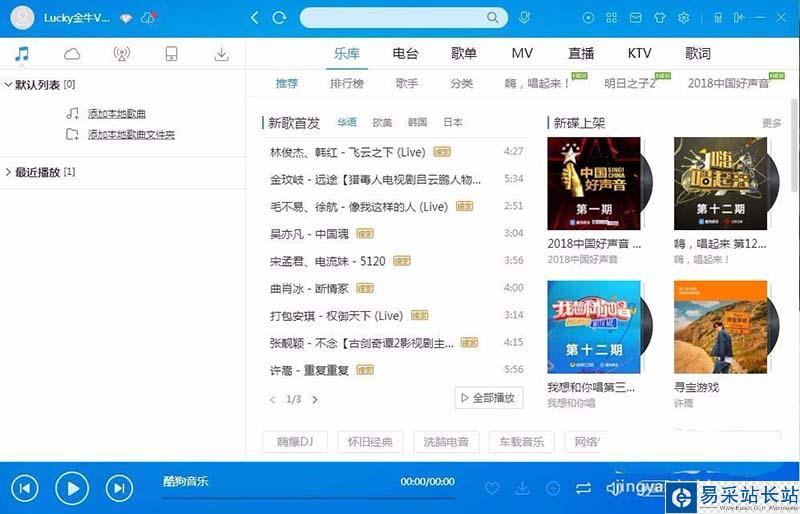The image size is (800, 514).
Task: Switch to the 歌单 tab
Action: (x=464, y=54)
